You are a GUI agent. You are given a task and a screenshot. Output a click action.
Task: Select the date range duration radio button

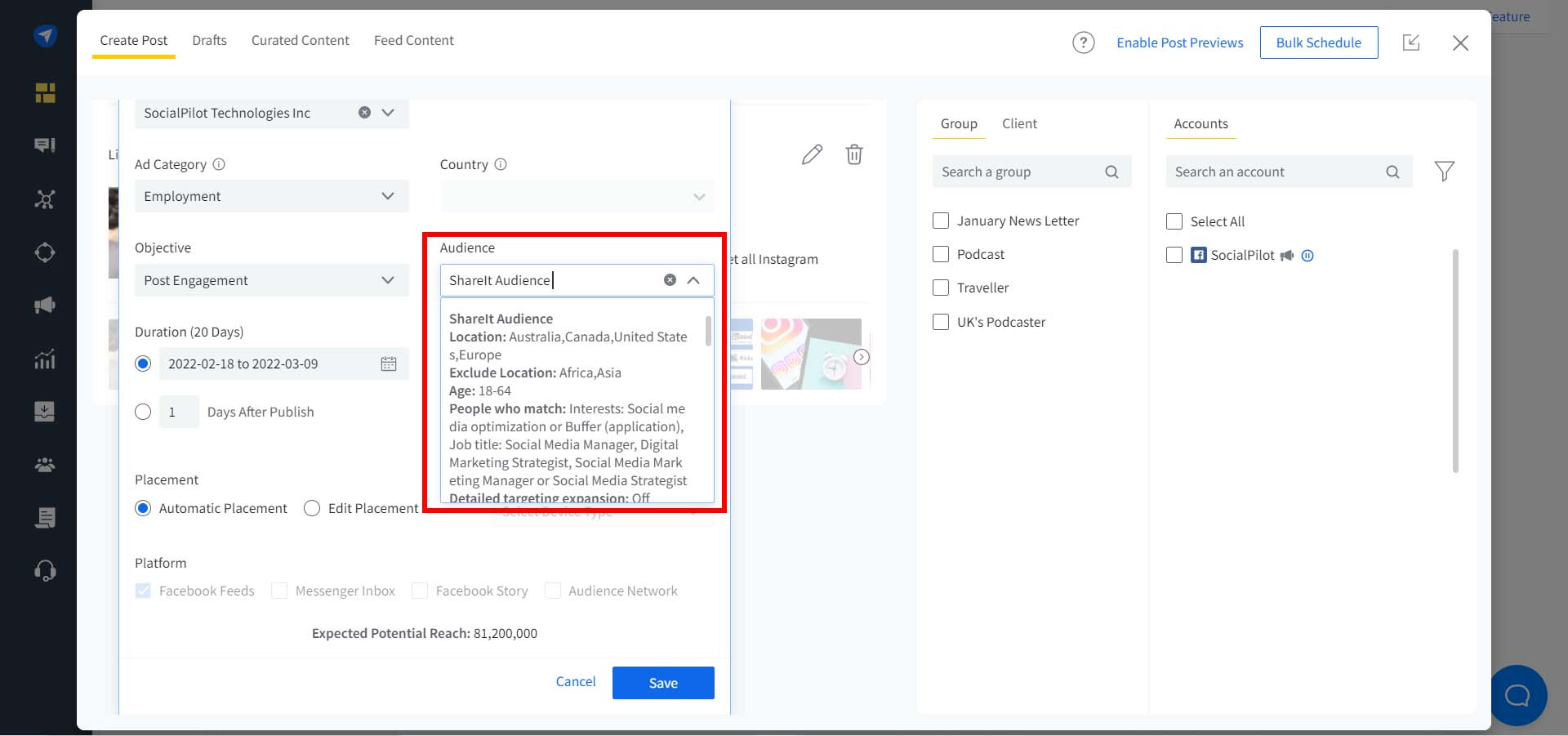point(143,364)
